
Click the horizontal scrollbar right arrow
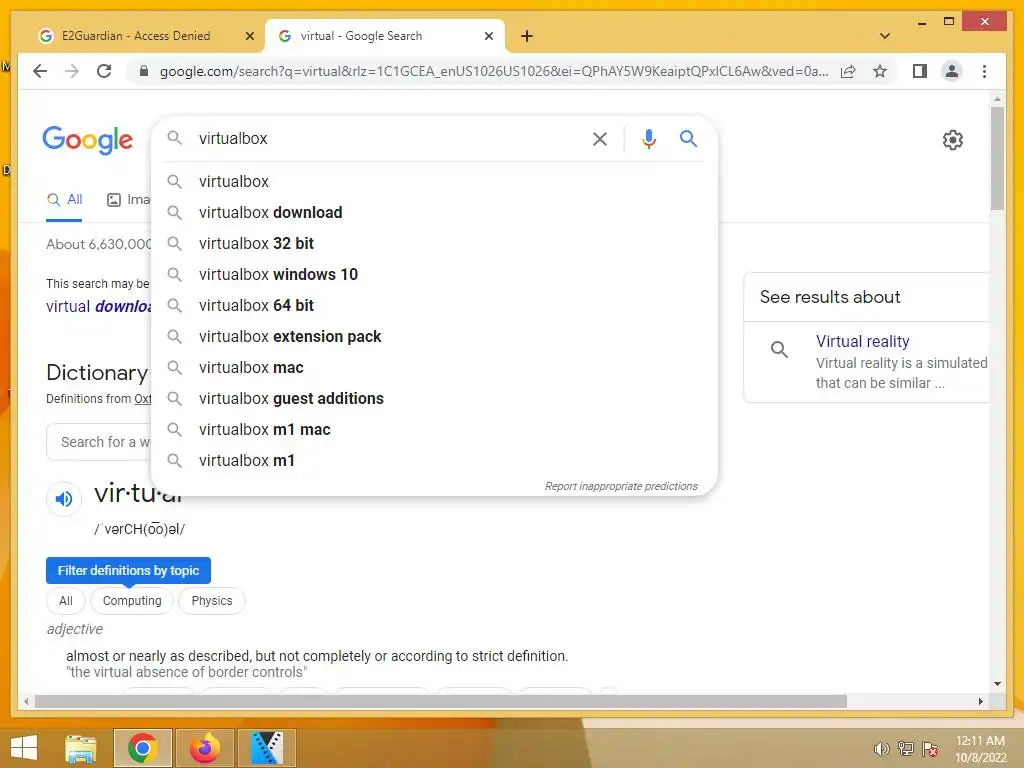tap(981, 701)
